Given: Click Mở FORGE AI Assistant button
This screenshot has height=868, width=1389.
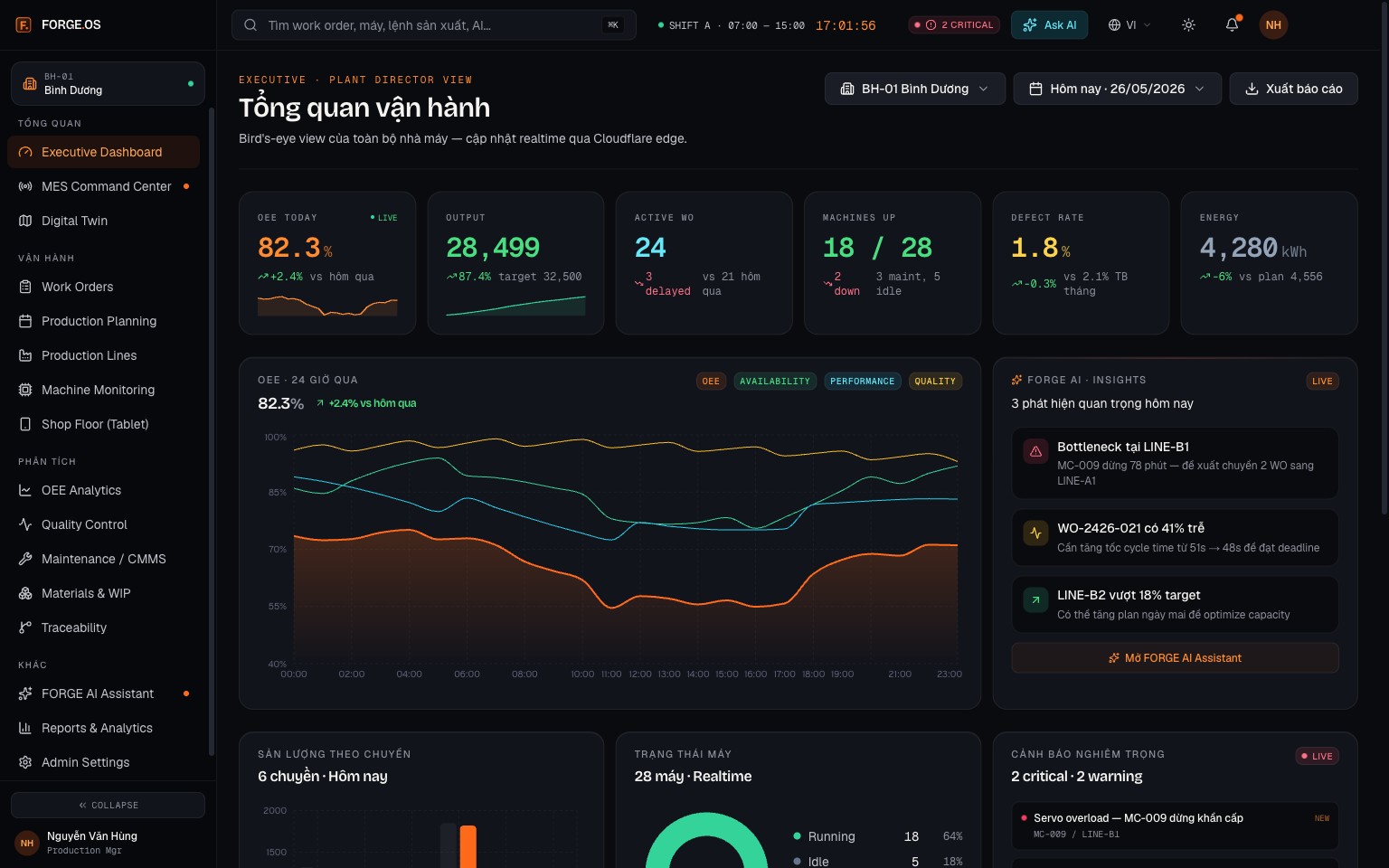Looking at the screenshot, I should click(x=1175, y=658).
